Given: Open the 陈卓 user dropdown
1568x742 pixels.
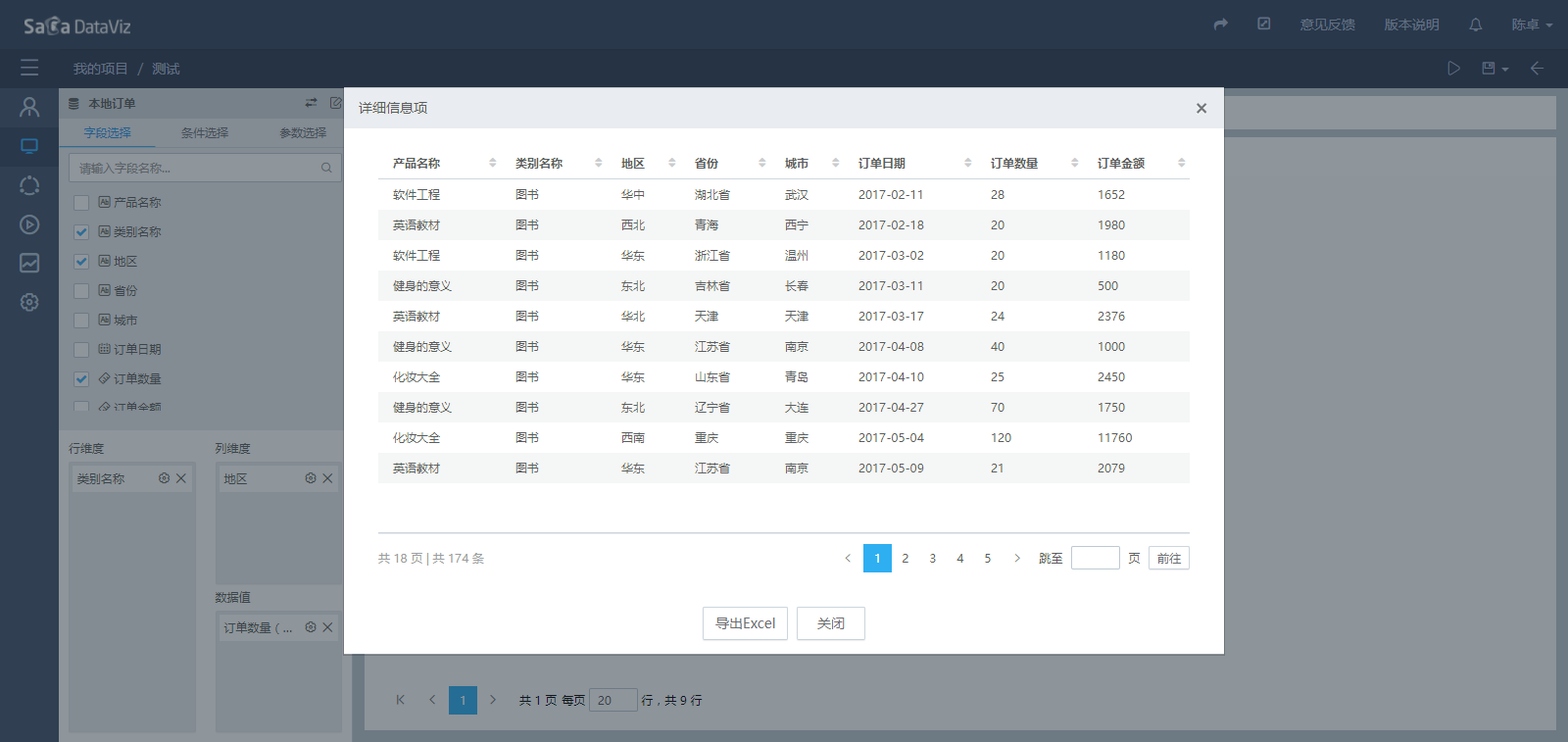Looking at the screenshot, I should click(x=1532, y=25).
